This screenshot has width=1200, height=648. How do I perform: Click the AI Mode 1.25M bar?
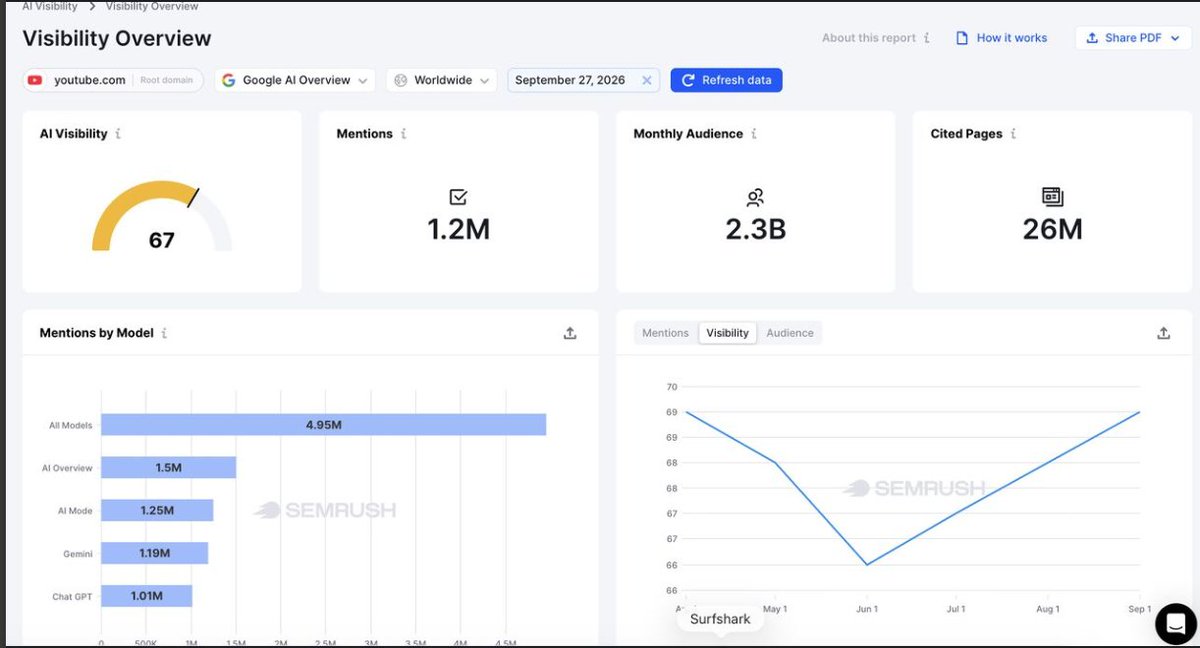click(x=157, y=510)
